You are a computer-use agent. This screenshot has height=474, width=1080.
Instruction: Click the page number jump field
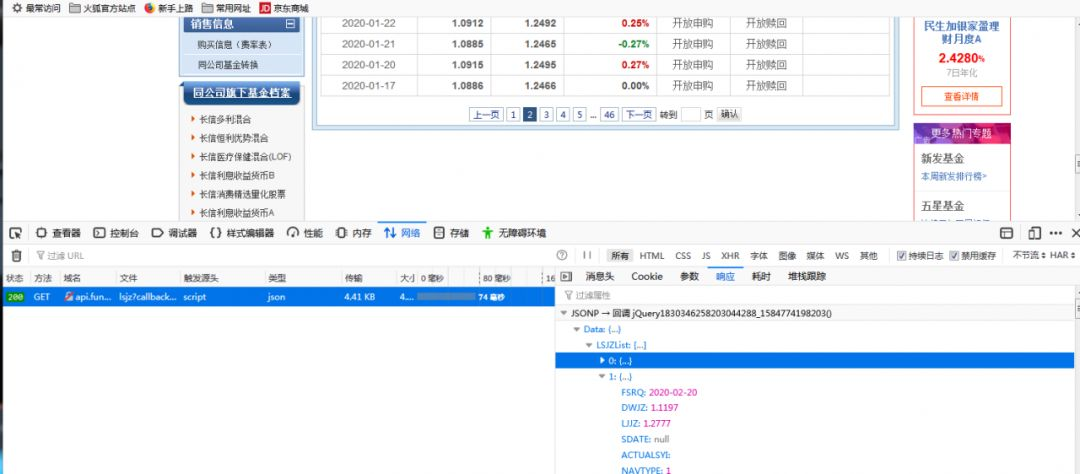pos(691,115)
